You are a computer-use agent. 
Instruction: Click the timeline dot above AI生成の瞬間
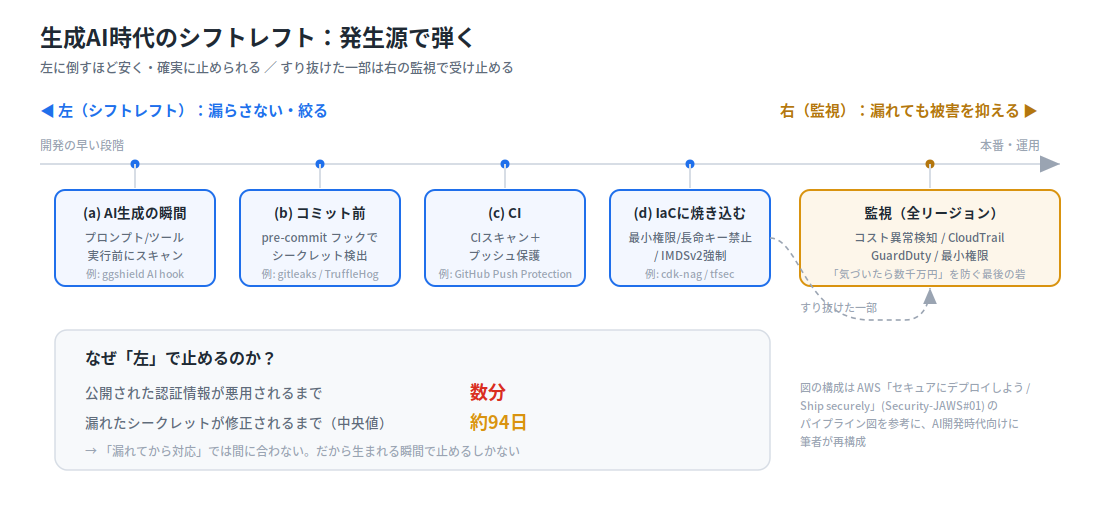[x=135, y=164]
